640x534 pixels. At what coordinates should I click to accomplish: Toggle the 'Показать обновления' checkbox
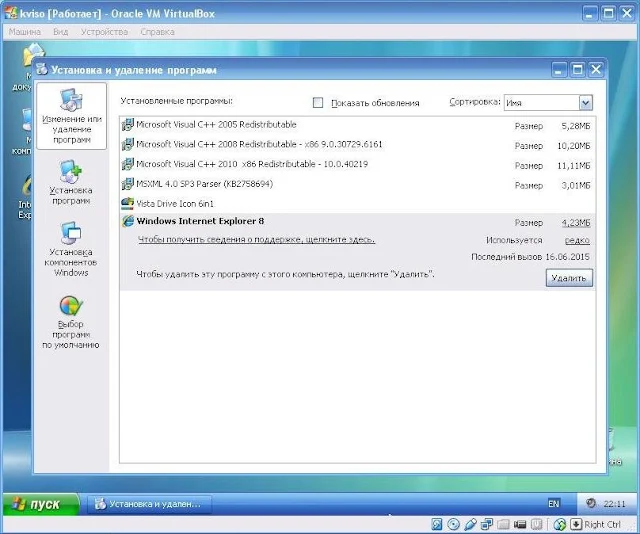(318, 102)
